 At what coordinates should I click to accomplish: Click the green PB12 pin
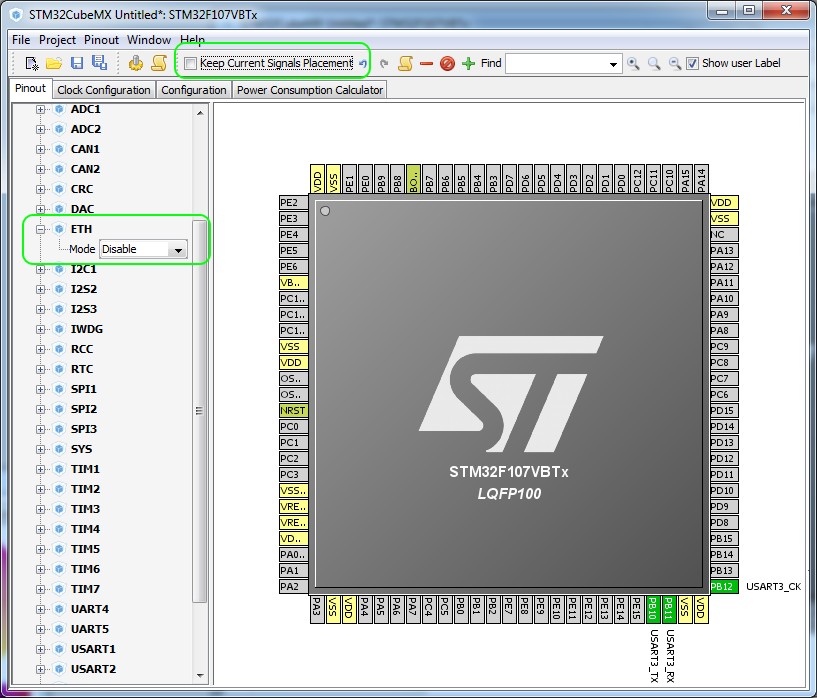pyautogui.click(x=724, y=587)
